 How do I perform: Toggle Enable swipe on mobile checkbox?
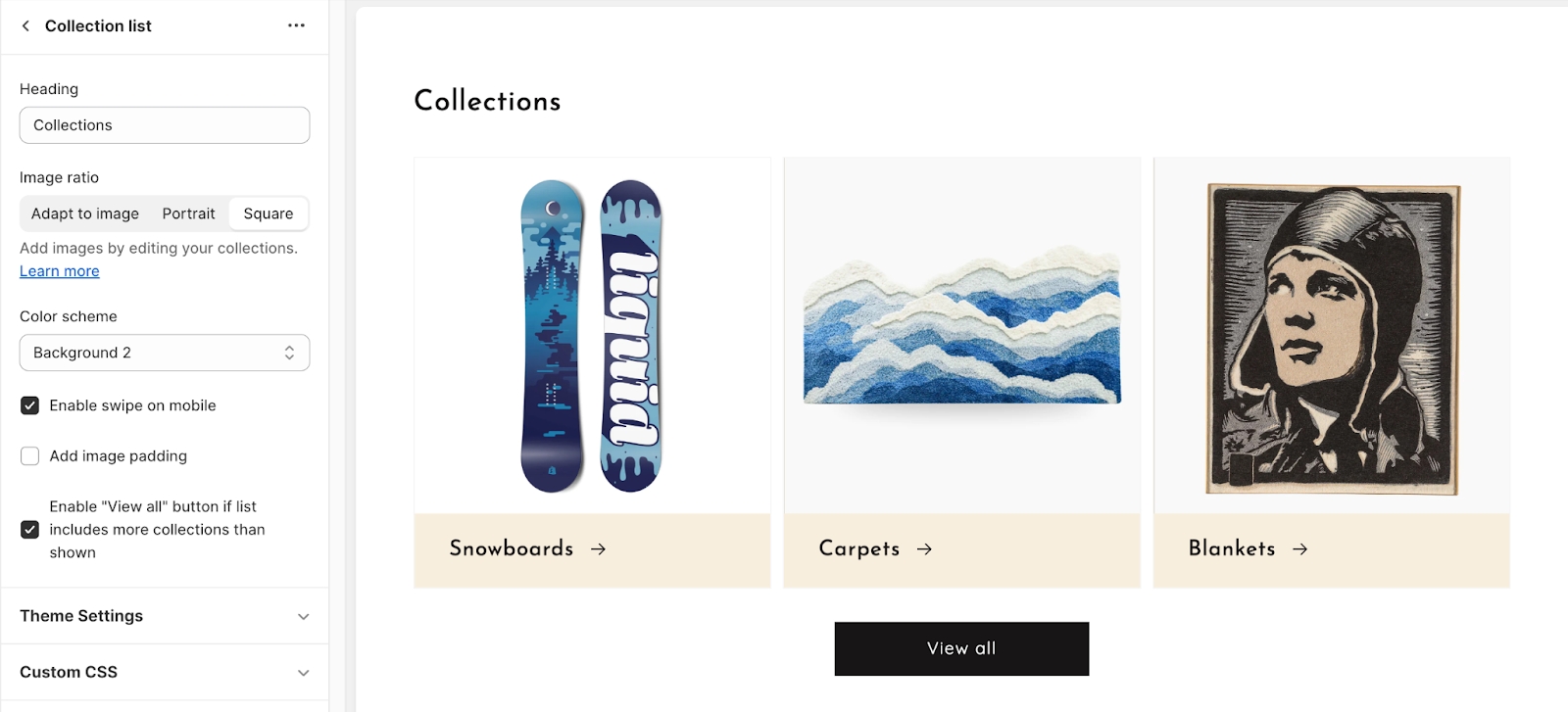(x=30, y=405)
